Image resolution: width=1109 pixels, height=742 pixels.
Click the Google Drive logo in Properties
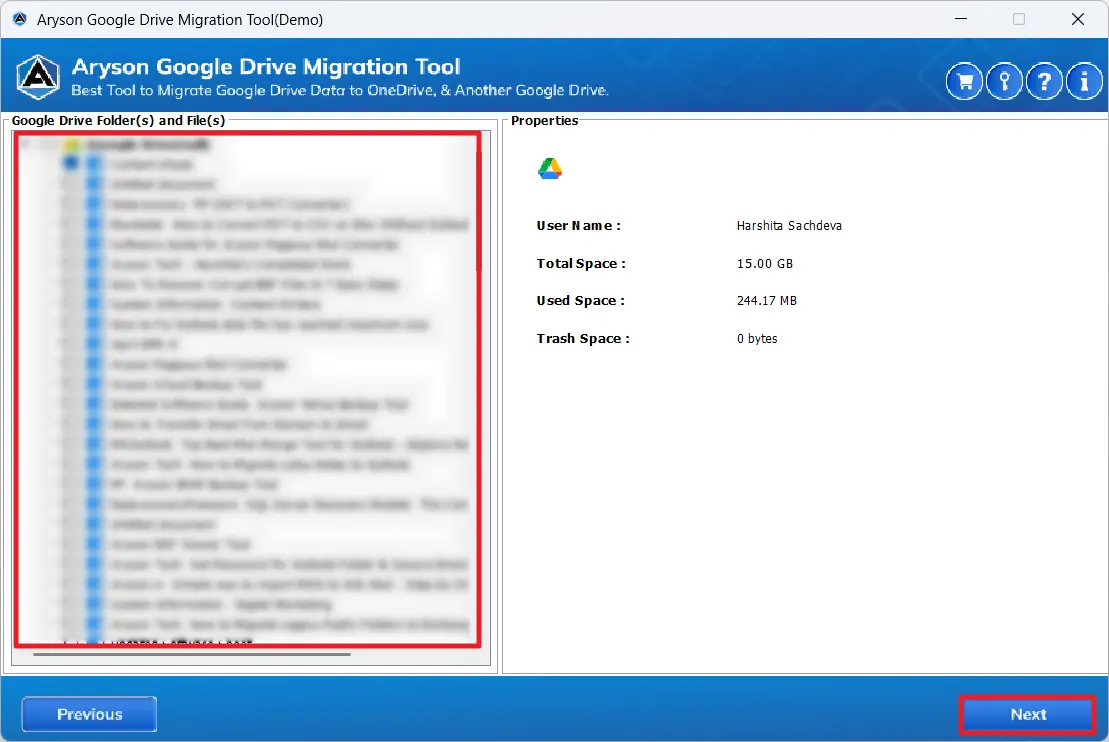550,169
